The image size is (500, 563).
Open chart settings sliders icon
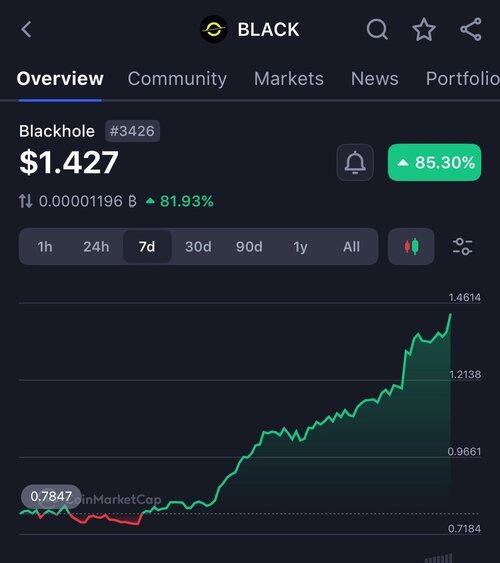(462, 247)
